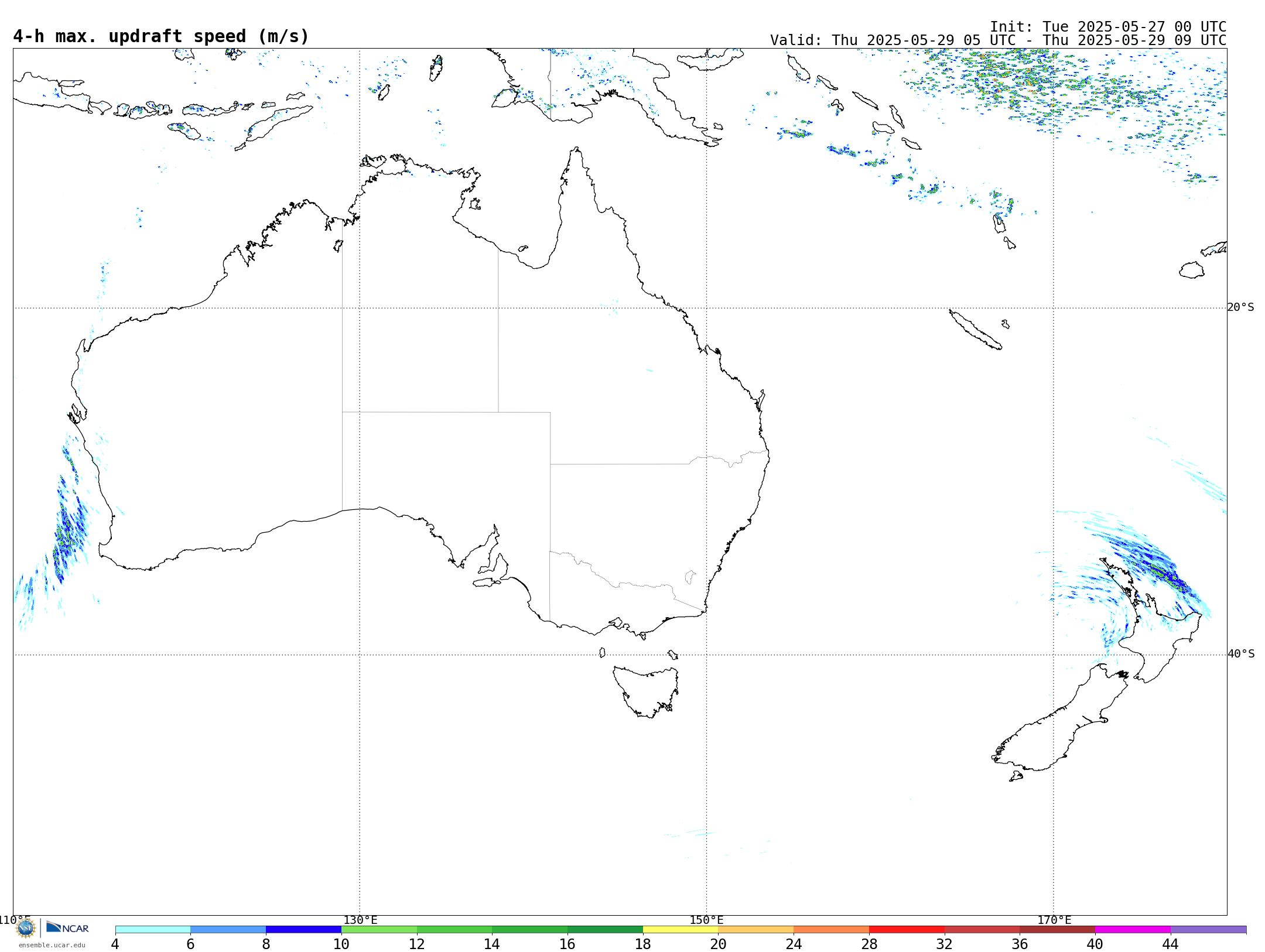The width and height of the screenshot is (1265, 952).
Task: Click the colorbar tick label '10'
Action: coord(341,944)
